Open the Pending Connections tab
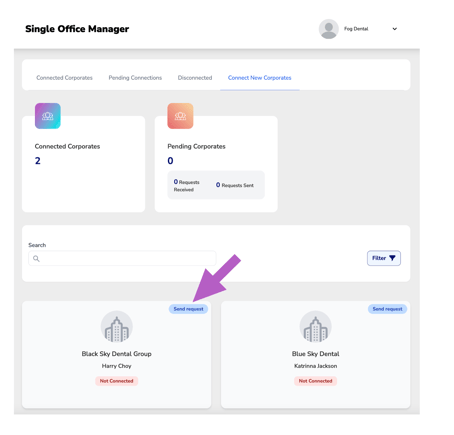 click(x=135, y=78)
